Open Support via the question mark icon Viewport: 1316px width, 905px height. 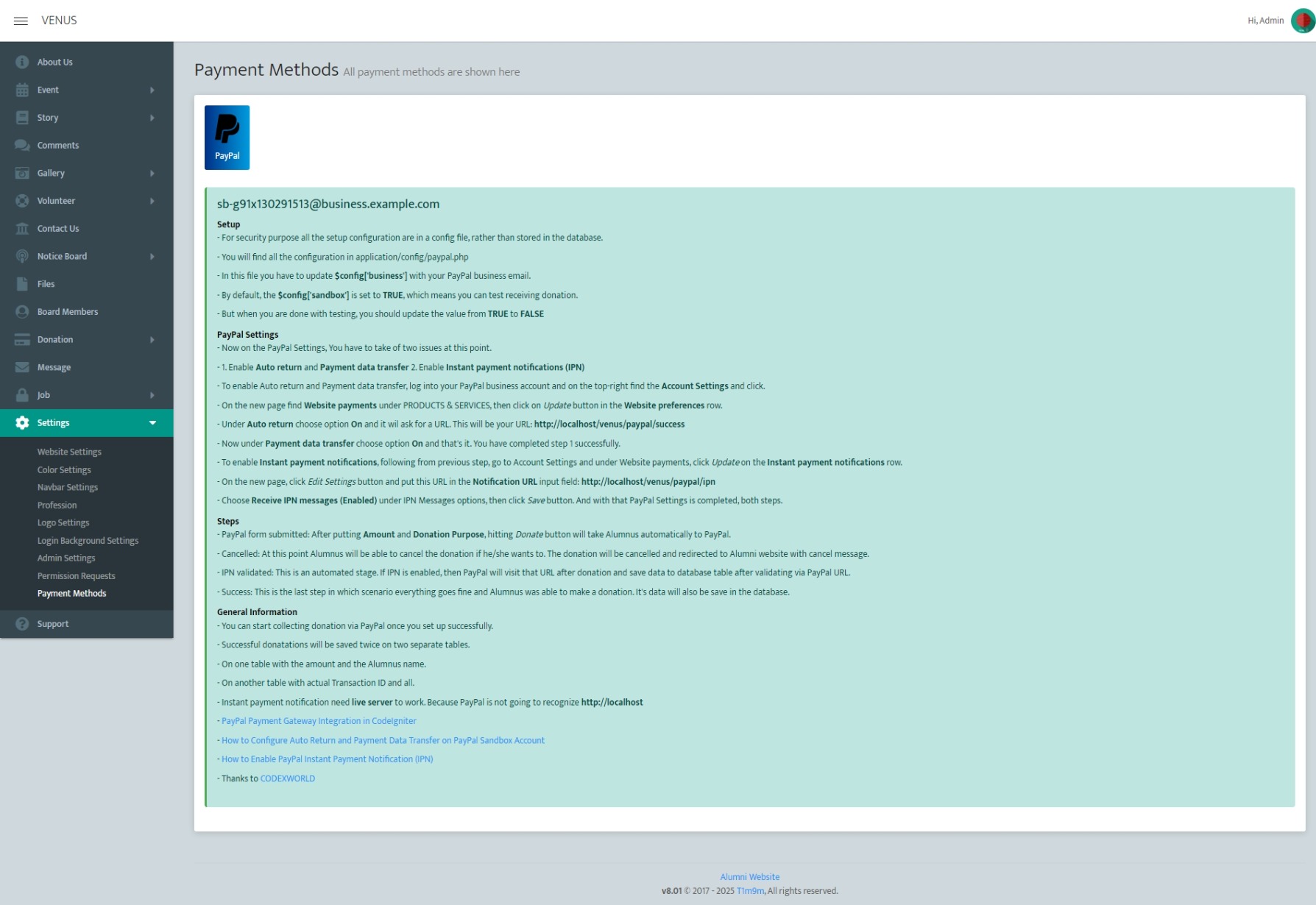21,623
